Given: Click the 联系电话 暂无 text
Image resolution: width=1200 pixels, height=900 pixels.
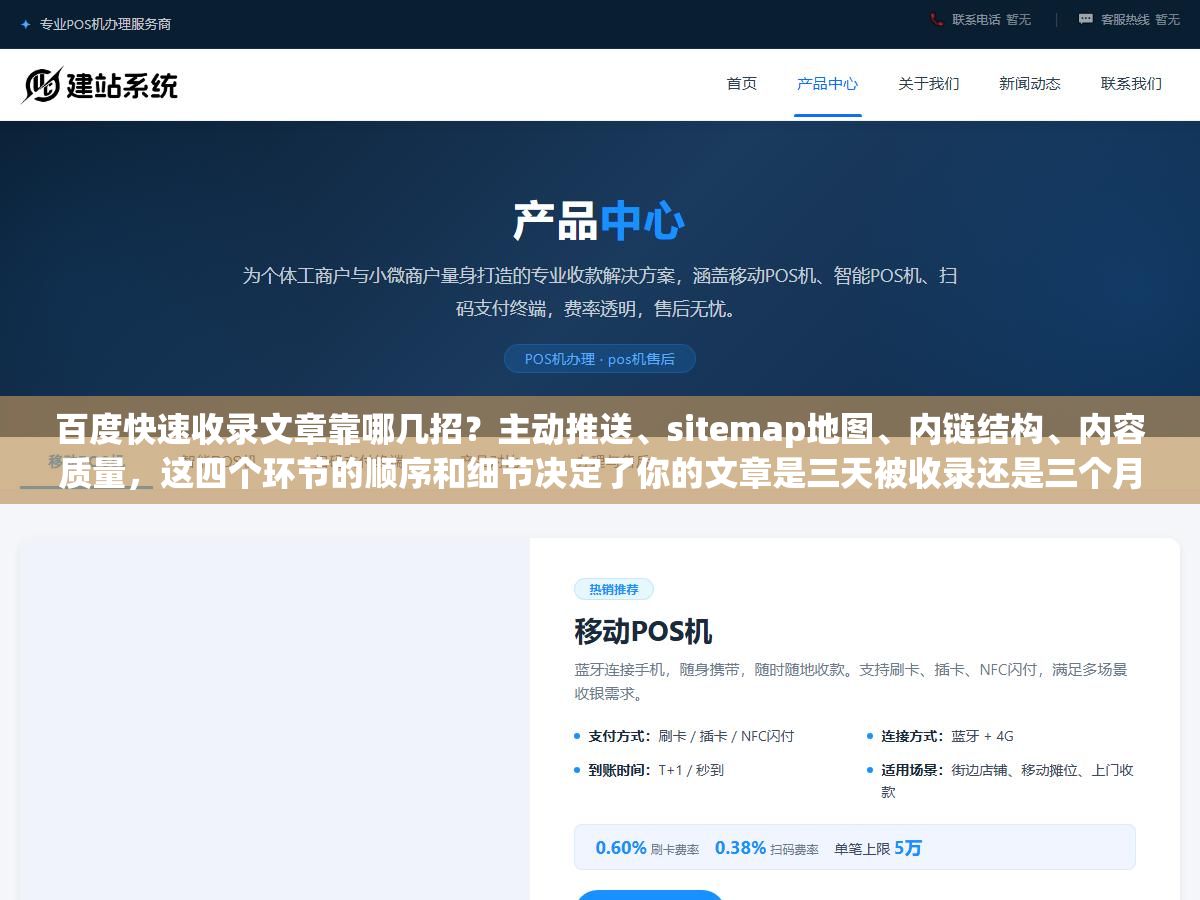Looking at the screenshot, I should [x=991, y=19].
